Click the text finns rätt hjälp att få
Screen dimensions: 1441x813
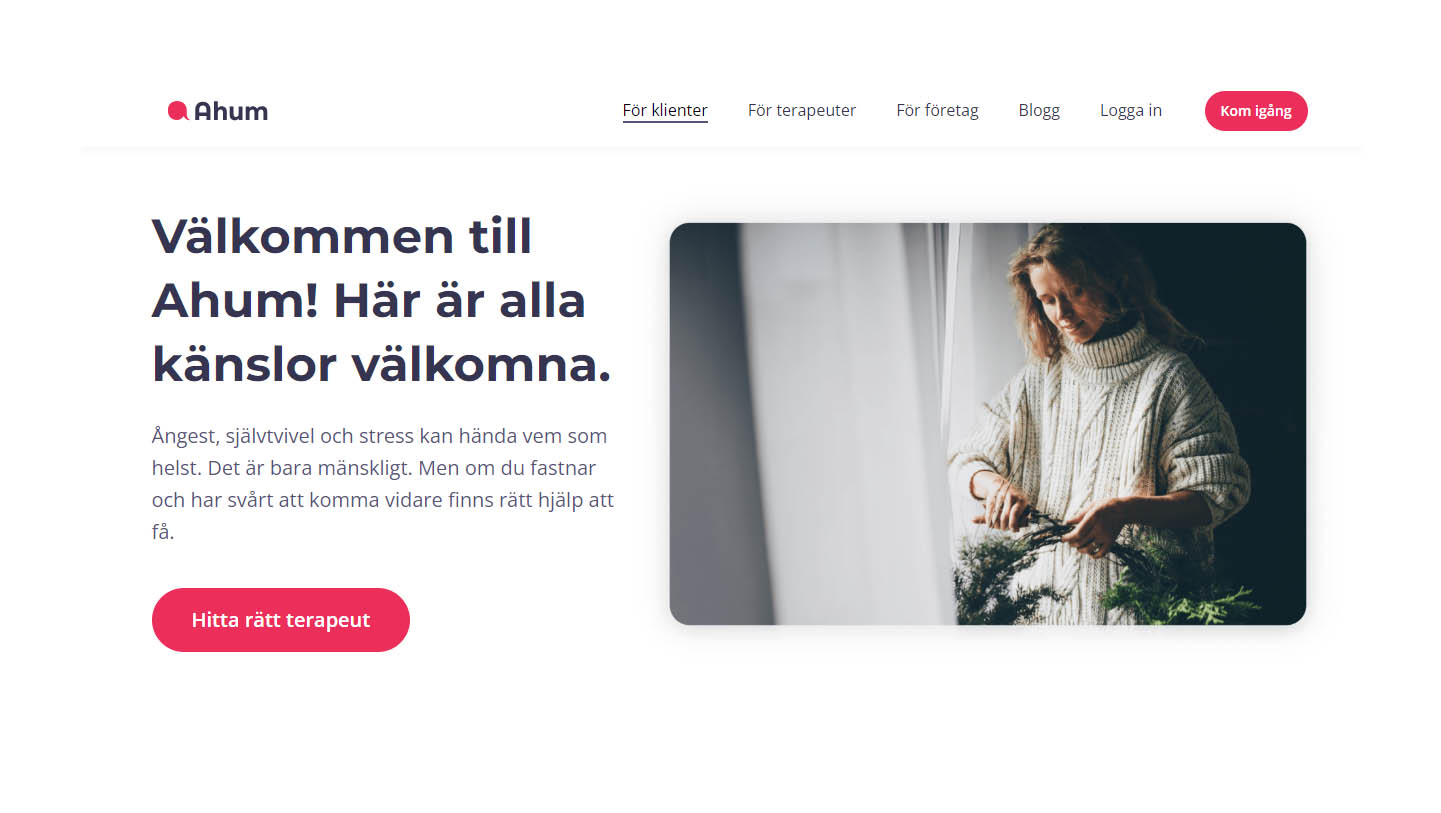tap(383, 516)
